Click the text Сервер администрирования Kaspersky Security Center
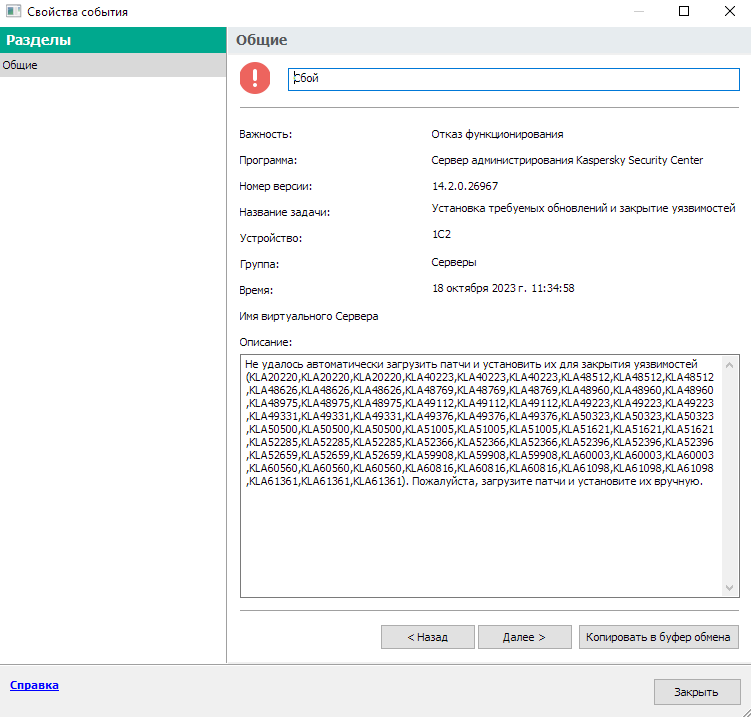751x717 pixels. [567, 160]
